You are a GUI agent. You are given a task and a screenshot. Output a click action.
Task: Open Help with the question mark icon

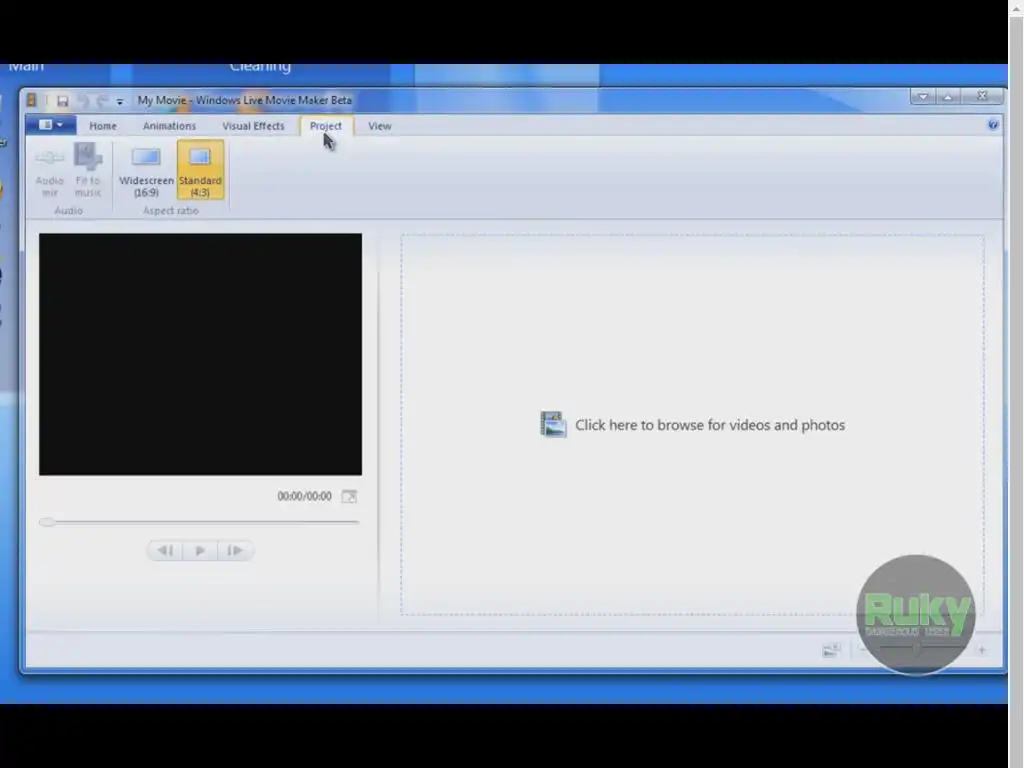coord(993,125)
